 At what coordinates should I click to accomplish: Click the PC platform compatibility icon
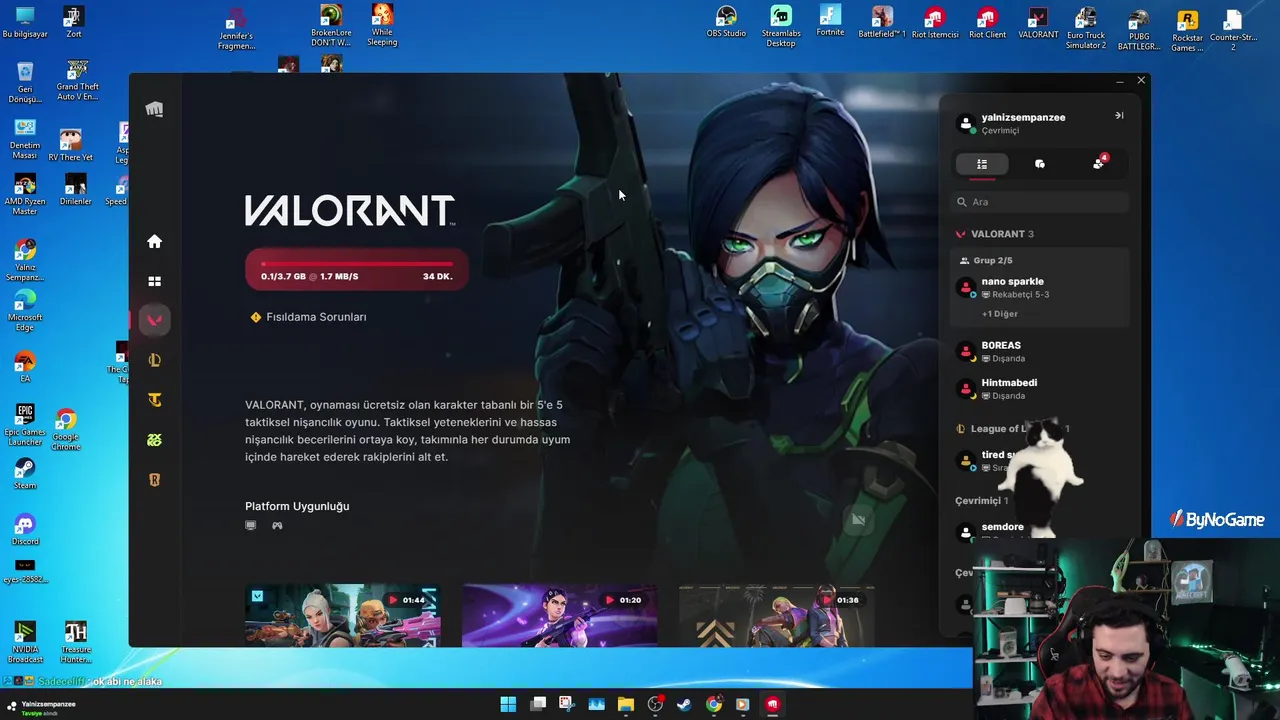(251, 525)
